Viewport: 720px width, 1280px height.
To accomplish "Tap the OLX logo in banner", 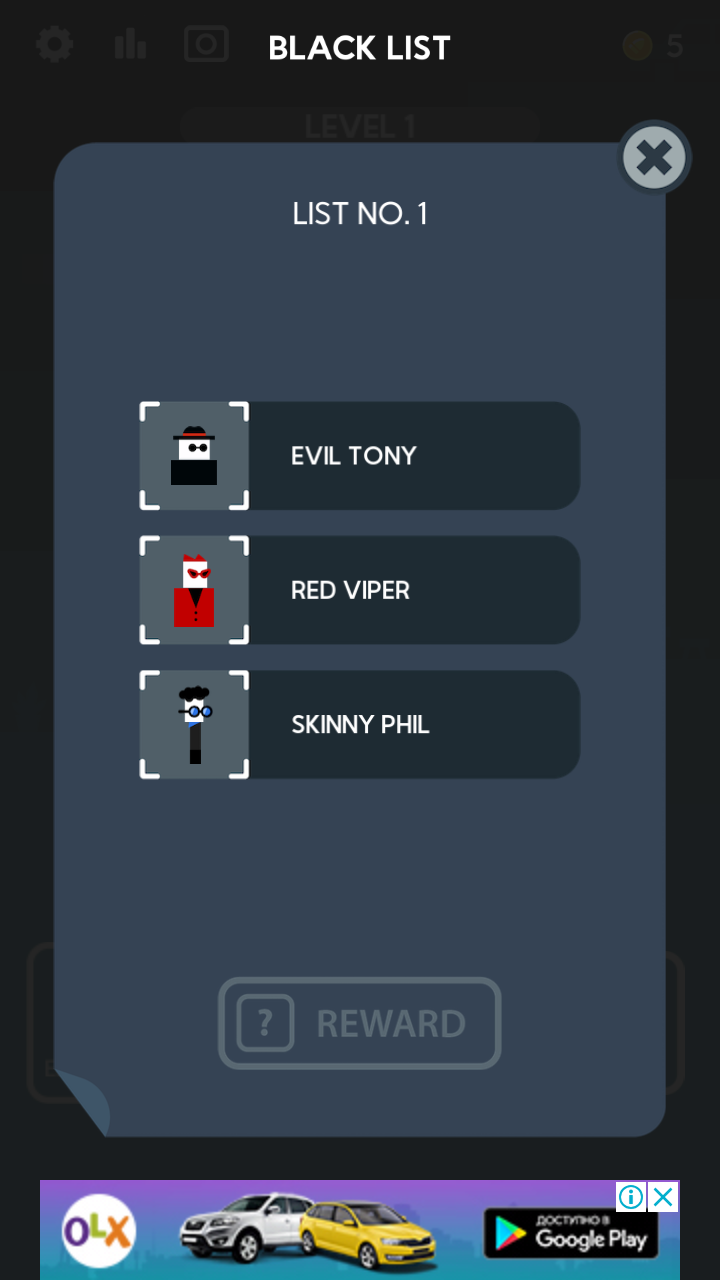I will coord(98,1231).
